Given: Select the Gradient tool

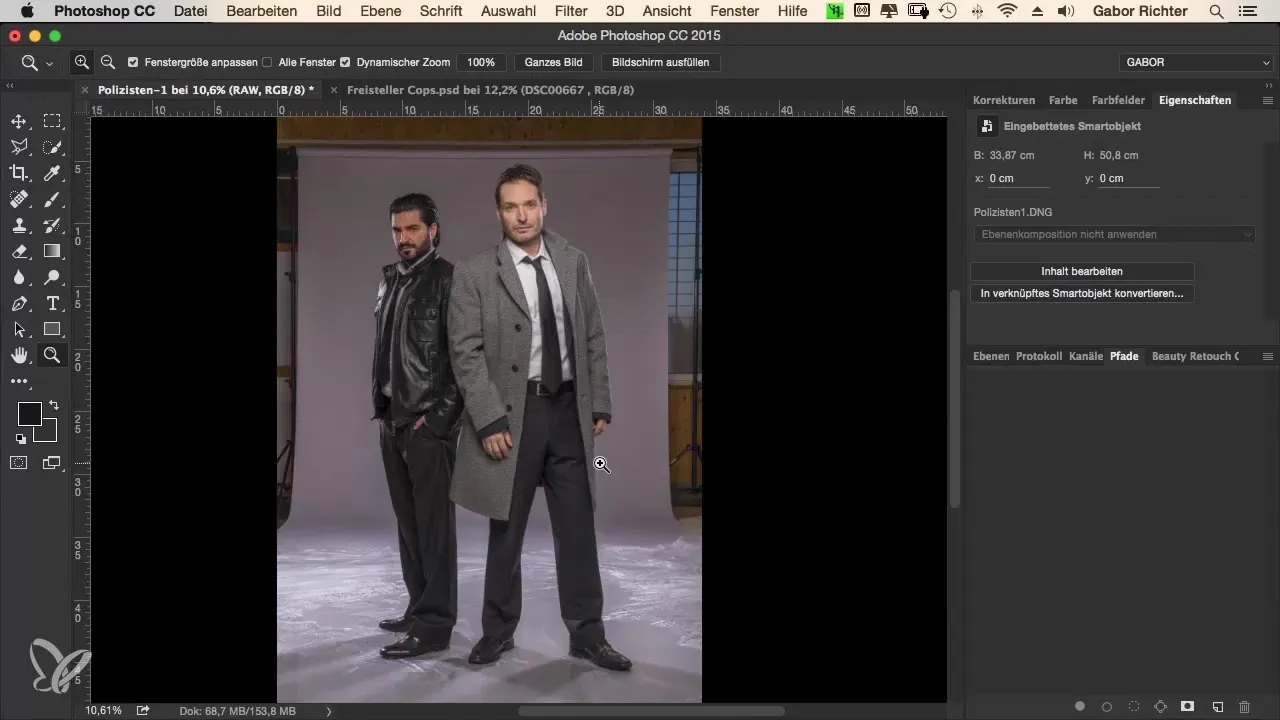Looking at the screenshot, I should click(x=52, y=251).
